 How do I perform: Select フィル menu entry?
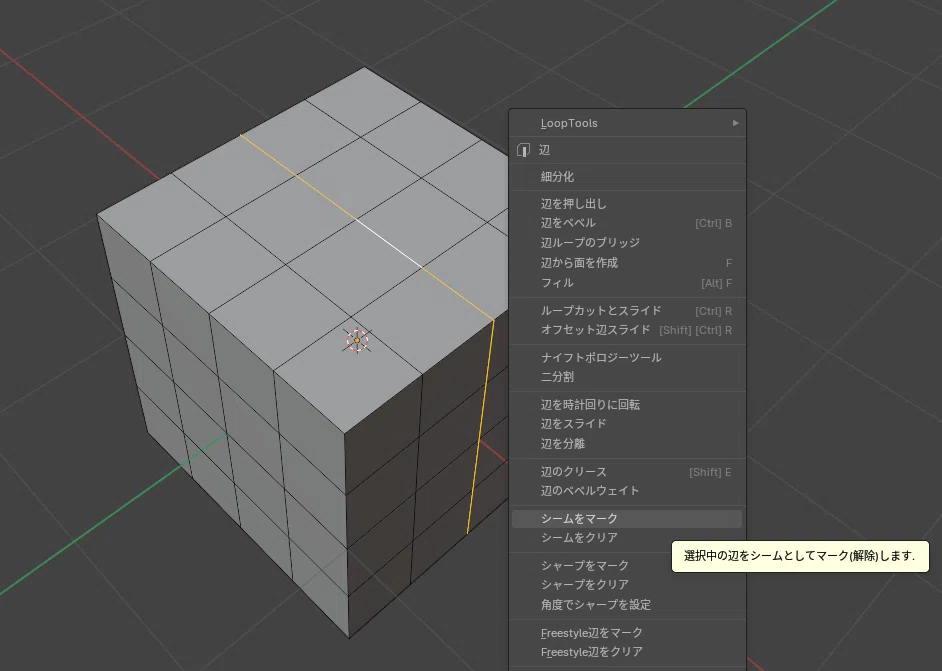[627, 282]
